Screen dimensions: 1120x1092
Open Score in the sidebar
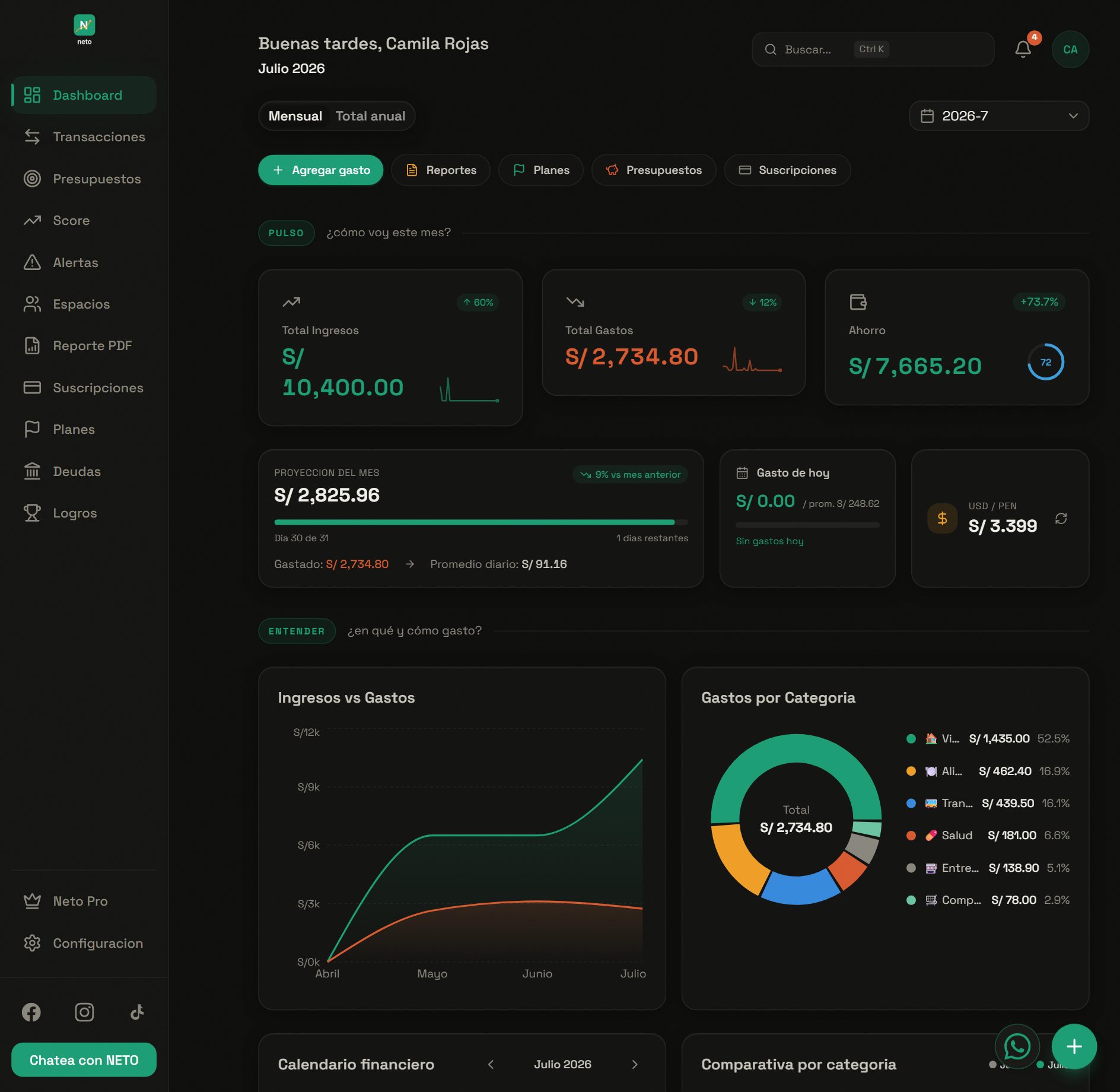[84, 220]
